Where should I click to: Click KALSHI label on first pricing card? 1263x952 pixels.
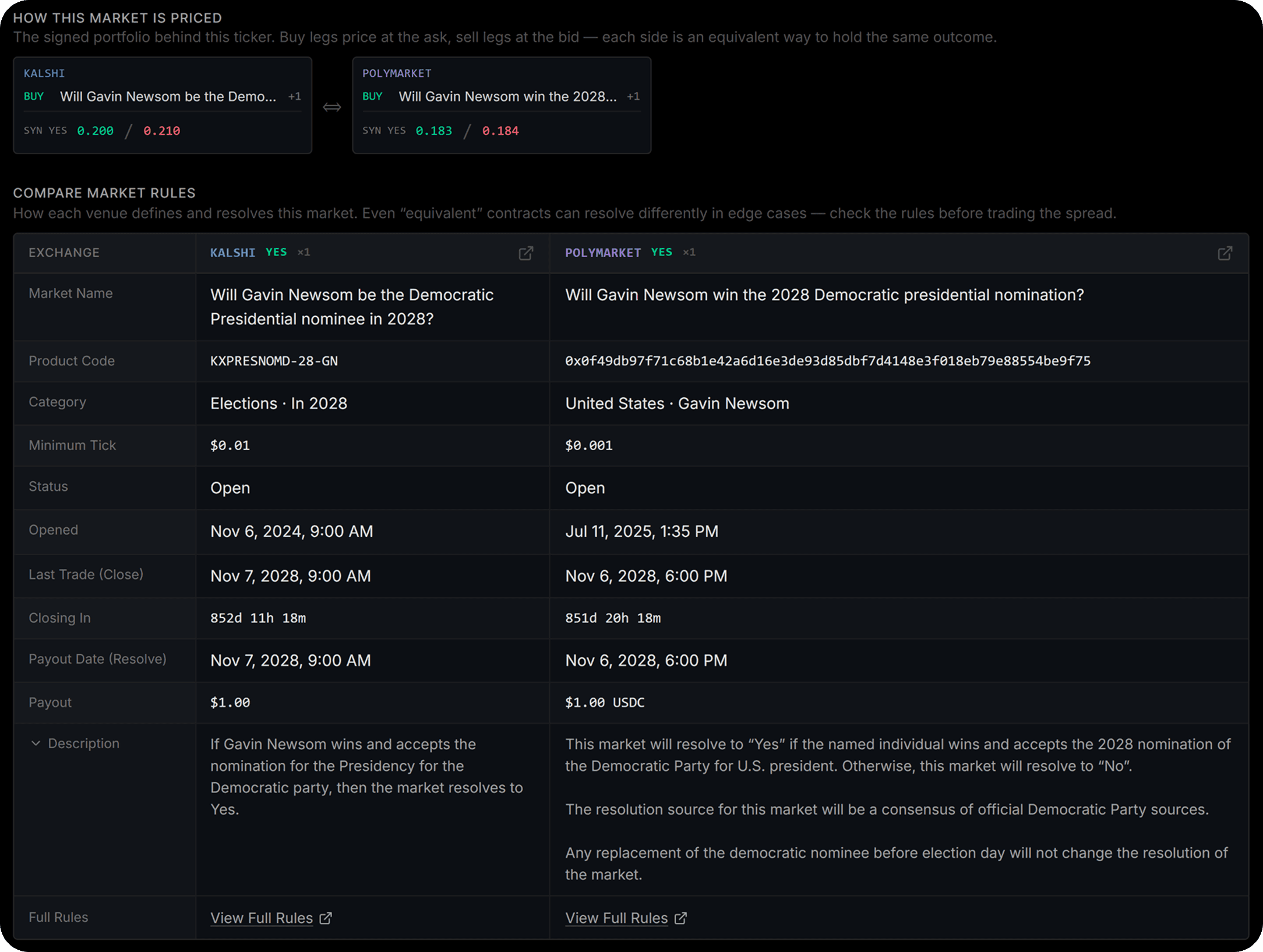click(x=44, y=73)
